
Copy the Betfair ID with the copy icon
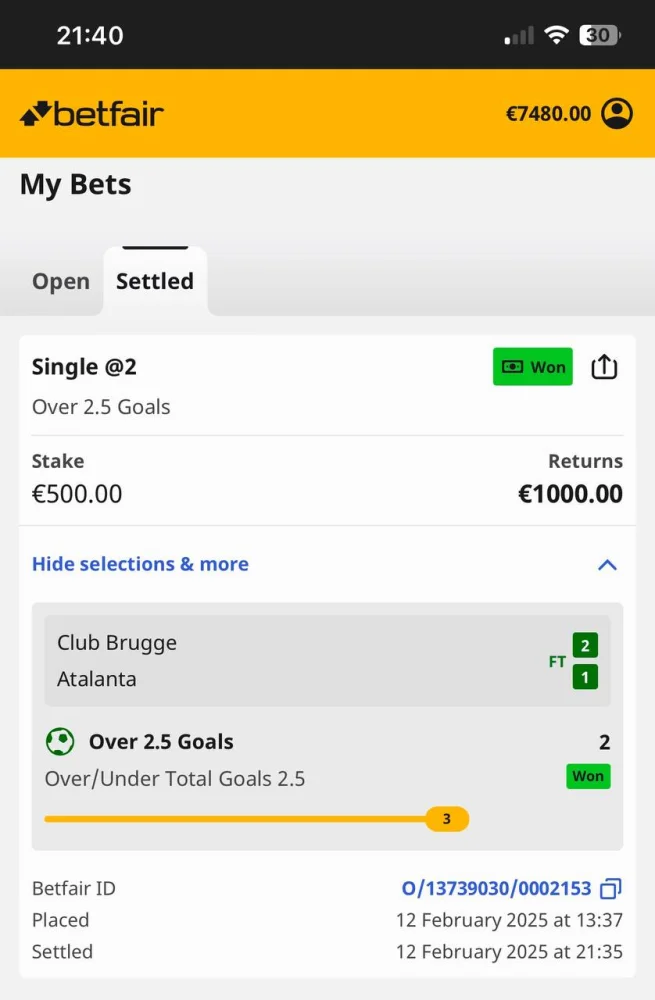click(610, 888)
